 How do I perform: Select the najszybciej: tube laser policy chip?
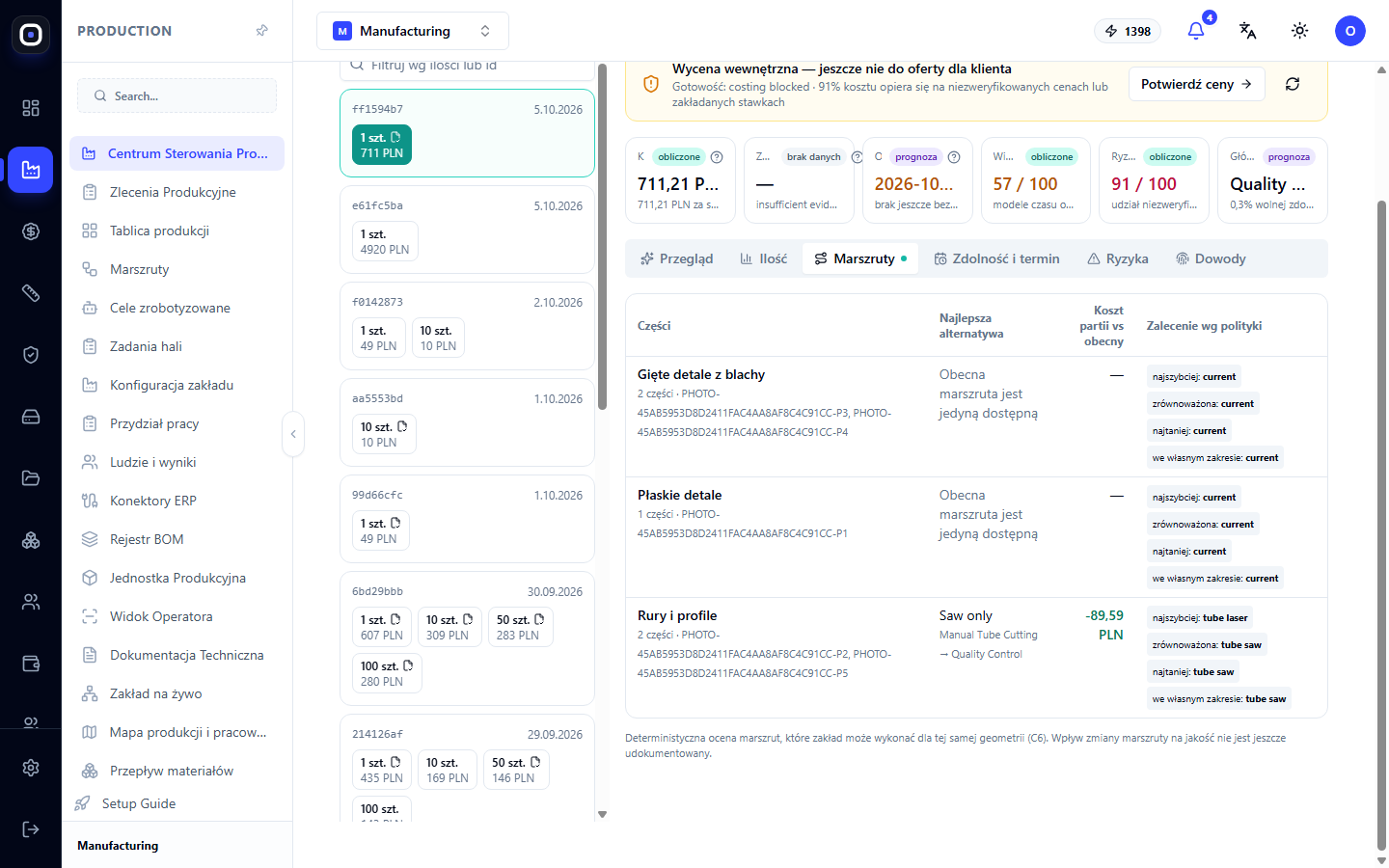tap(1200, 618)
